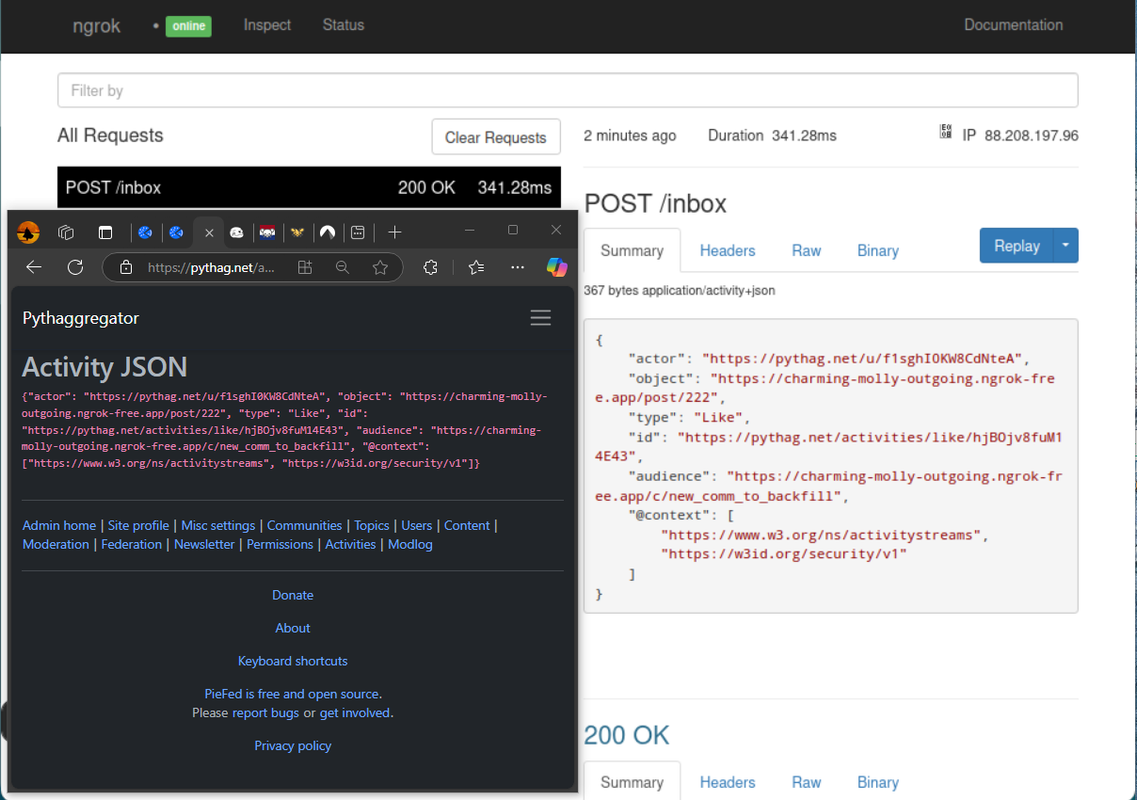Go to Communities admin page
Image resolution: width=1137 pixels, height=800 pixels.
(305, 525)
